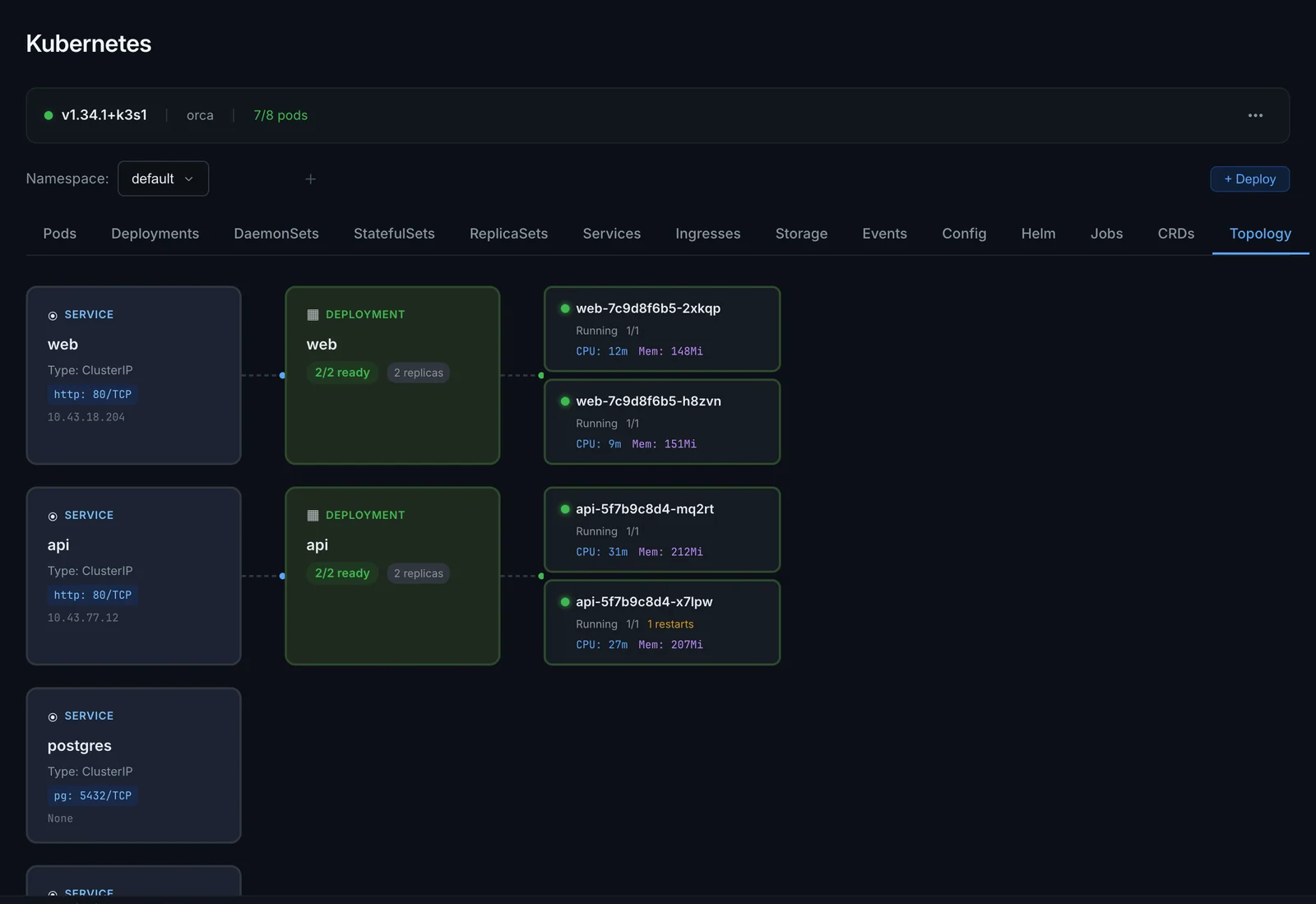Click the web service target icon
Image resolution: width=1316 pixels, height=904 pixels.
53,316
